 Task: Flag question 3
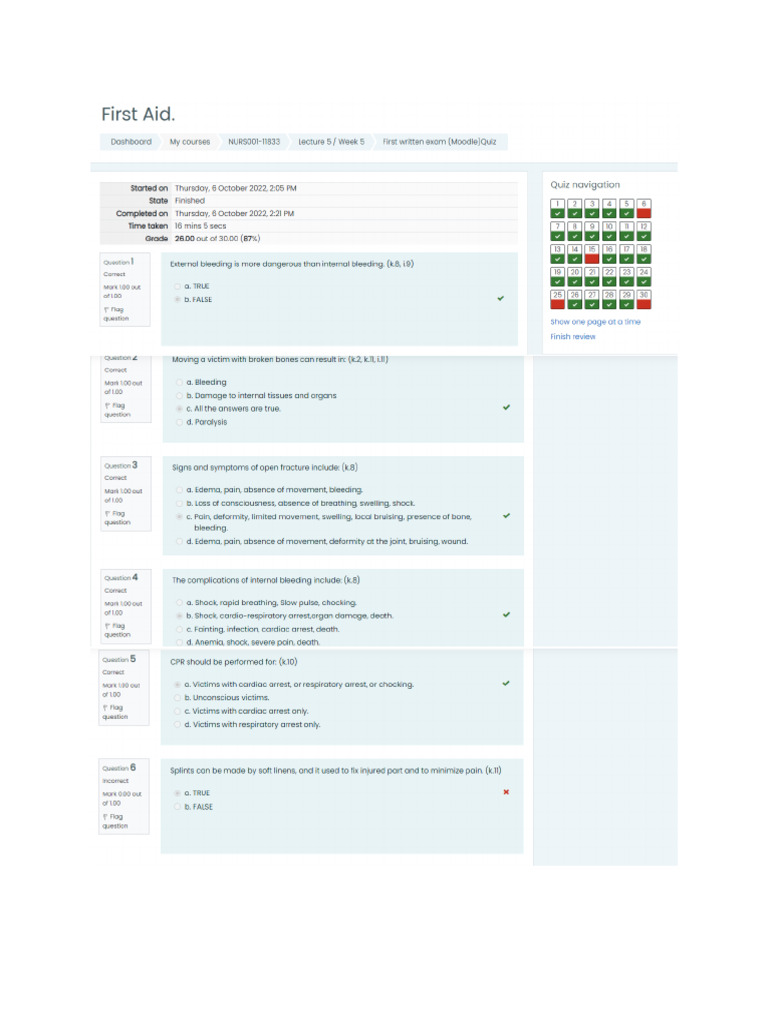point(118,518)
